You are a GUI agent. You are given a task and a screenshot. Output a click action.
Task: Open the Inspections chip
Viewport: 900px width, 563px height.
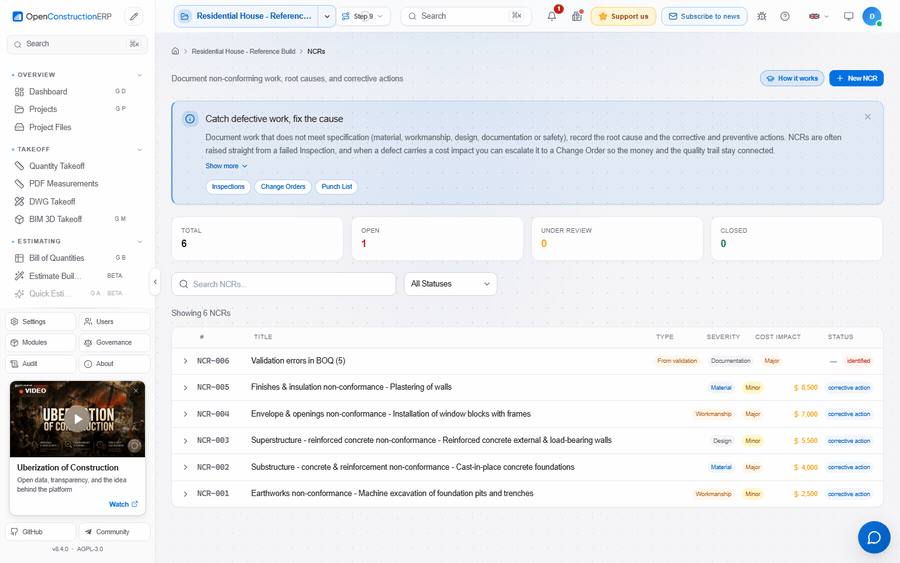tap(228, 187)
